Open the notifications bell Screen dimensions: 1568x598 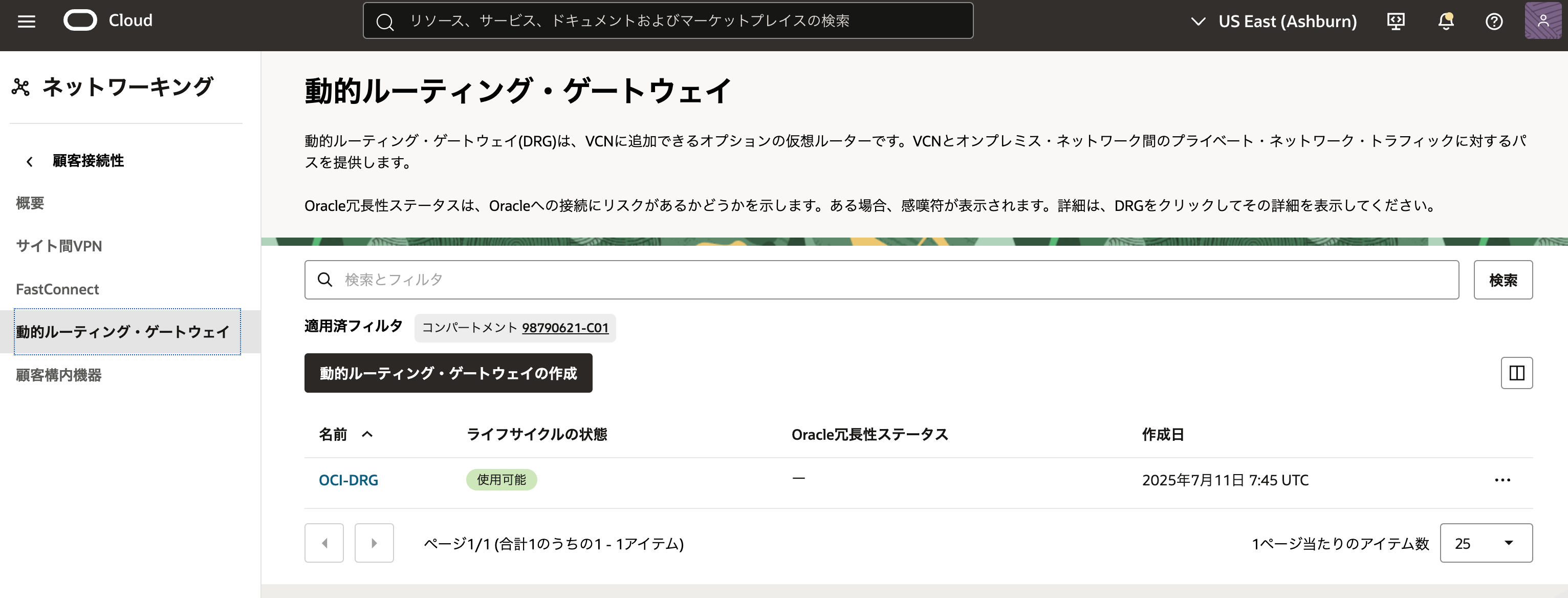[1446, 22]
